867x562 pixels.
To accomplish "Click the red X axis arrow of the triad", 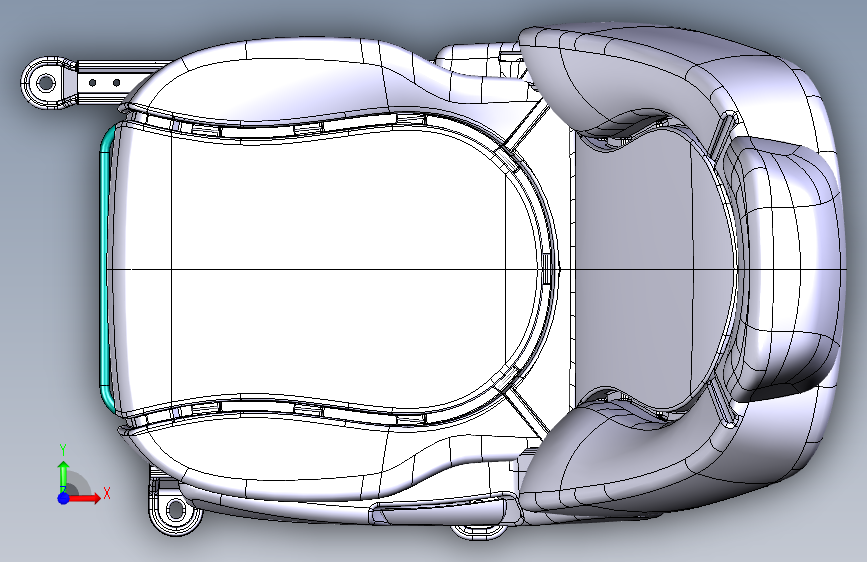I will [x=84, y=498].
